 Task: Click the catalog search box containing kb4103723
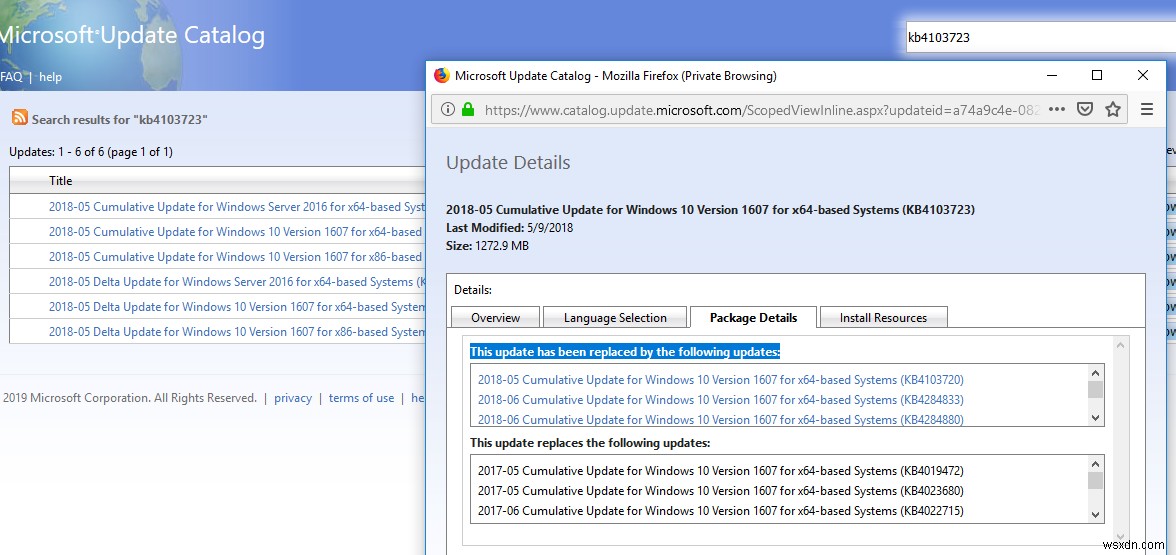pos(1041,37)
